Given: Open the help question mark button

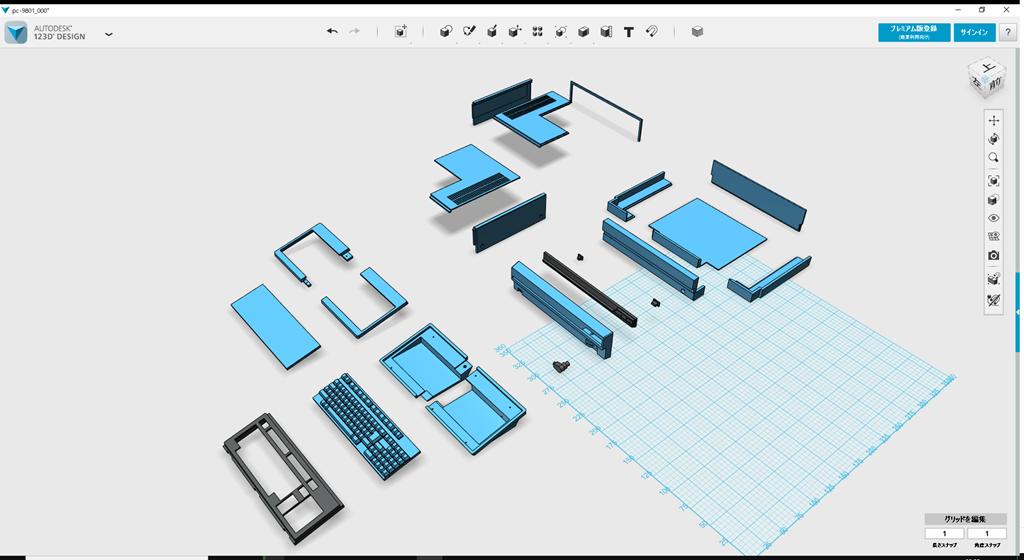Looking at the screenshot, I should (x=1008, y=33).
